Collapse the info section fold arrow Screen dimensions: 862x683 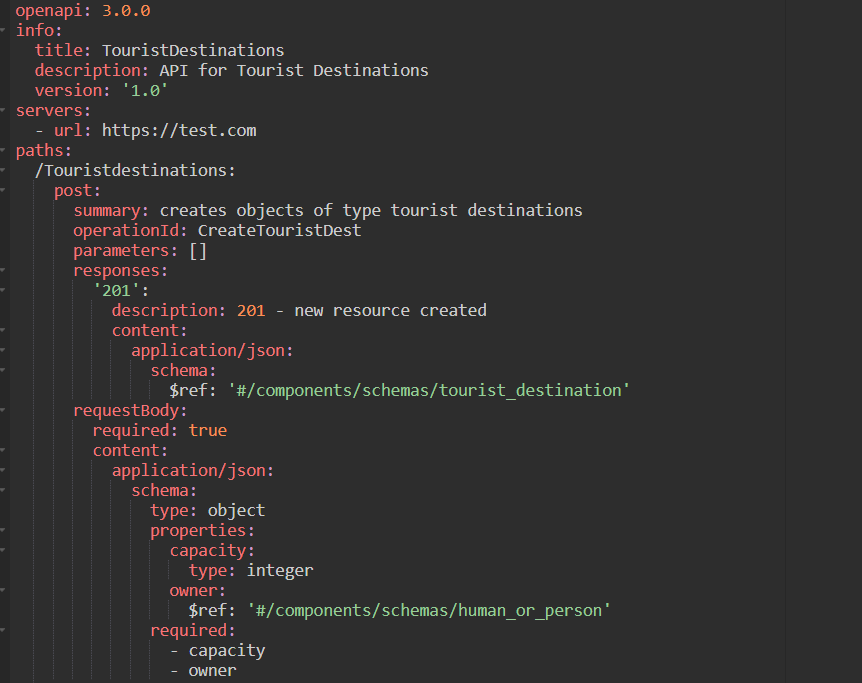coord(5,30)
